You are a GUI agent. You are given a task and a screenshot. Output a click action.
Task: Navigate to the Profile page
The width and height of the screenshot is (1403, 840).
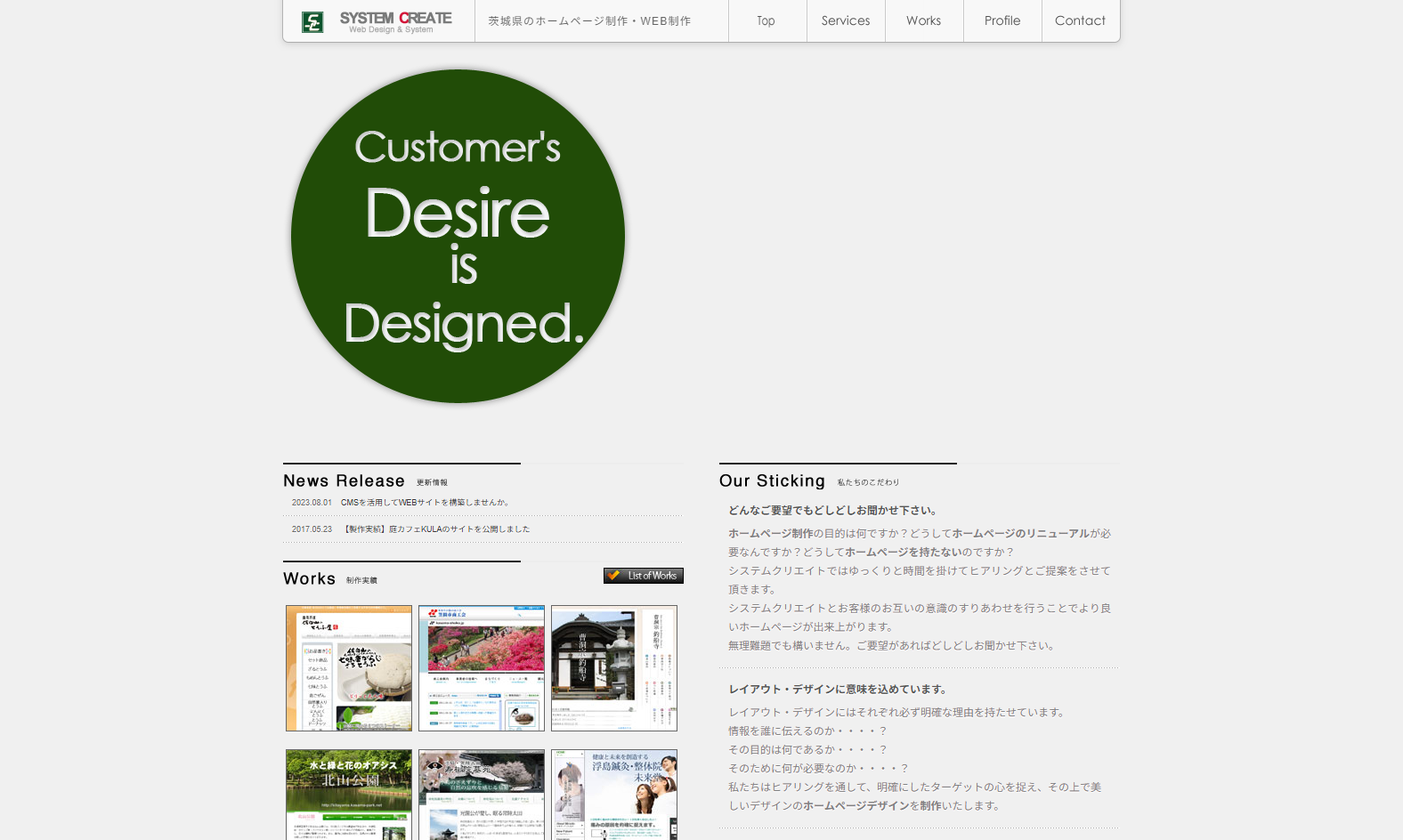click(x=1002, y=20)
